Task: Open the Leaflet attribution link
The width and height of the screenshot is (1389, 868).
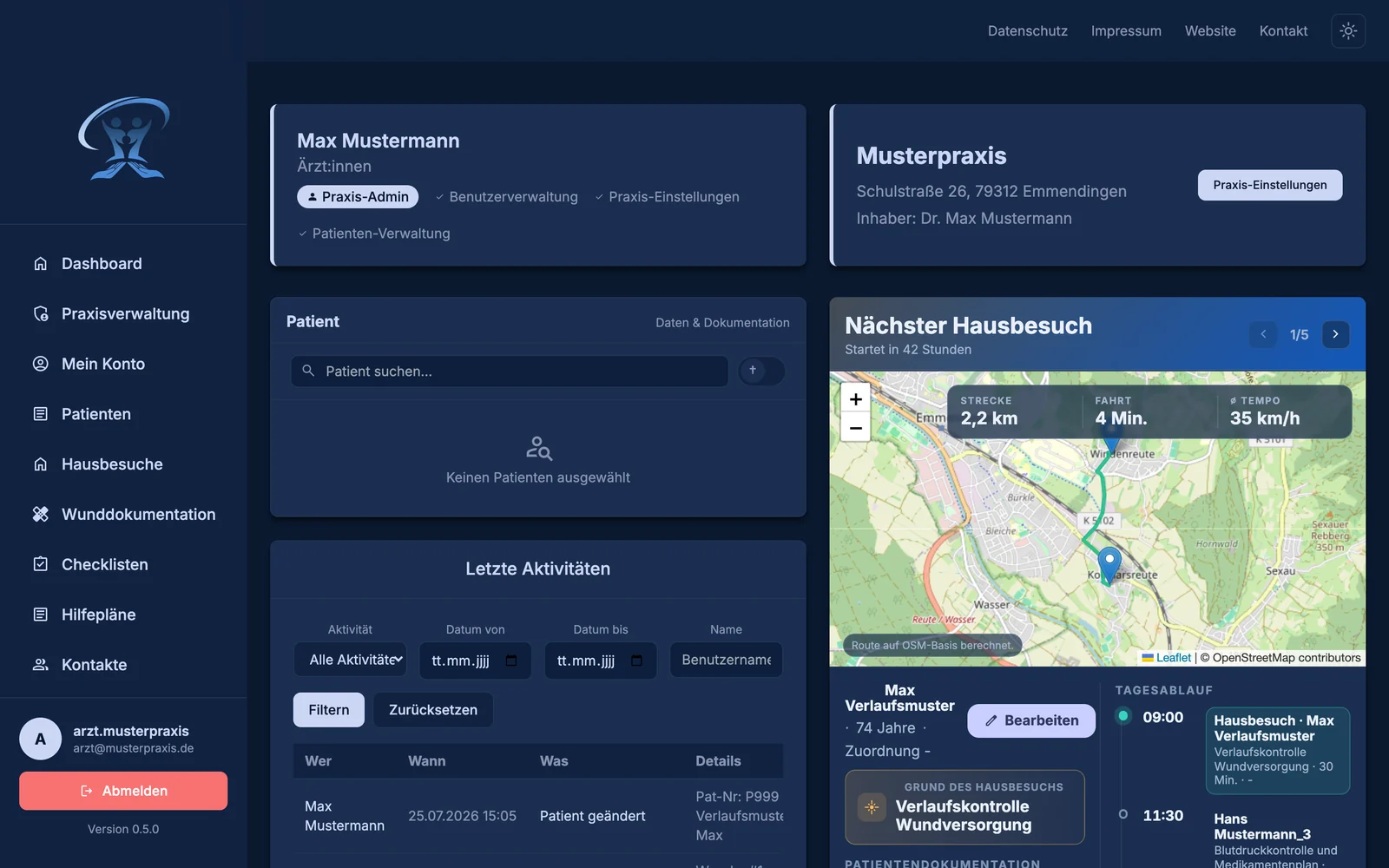Action: 1174,658
